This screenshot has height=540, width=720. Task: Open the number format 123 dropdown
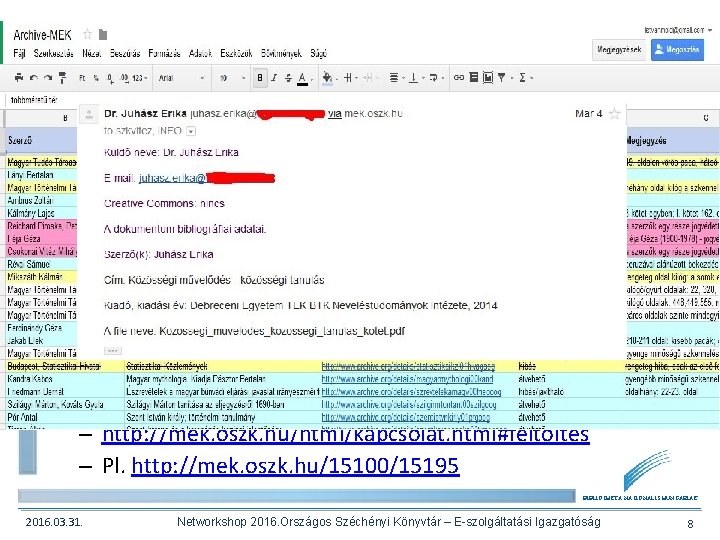[140, 78]
